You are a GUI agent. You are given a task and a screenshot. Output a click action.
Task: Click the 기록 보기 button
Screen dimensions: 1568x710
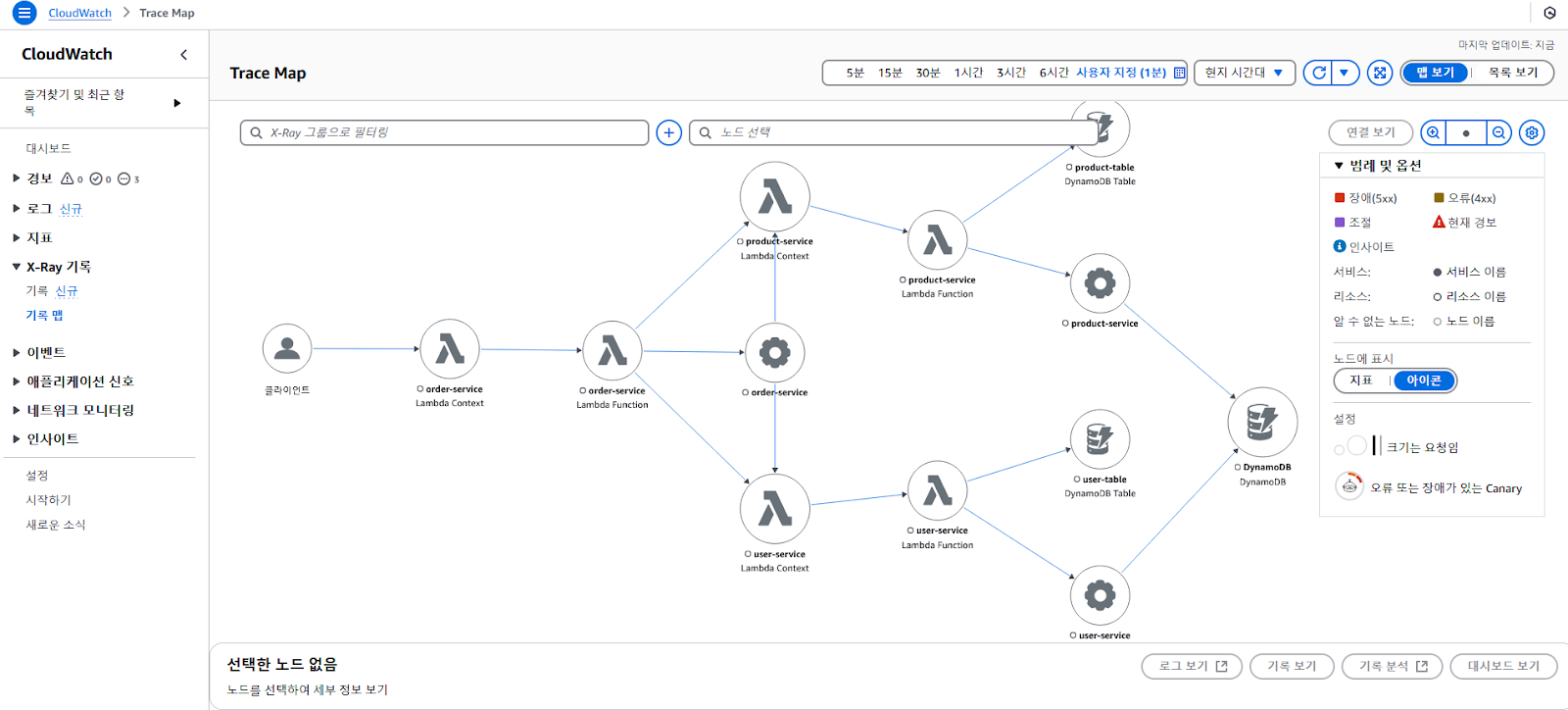[1292, 666]
